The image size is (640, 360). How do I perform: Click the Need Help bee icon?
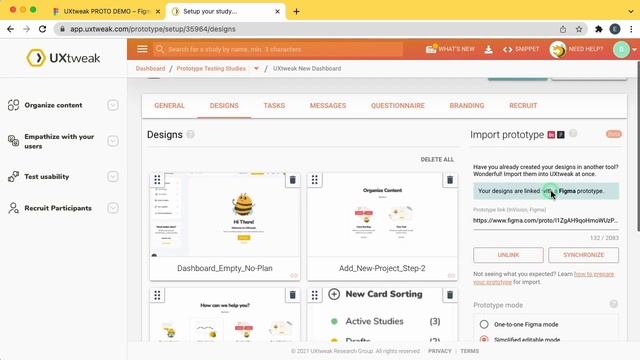(558, 49)
